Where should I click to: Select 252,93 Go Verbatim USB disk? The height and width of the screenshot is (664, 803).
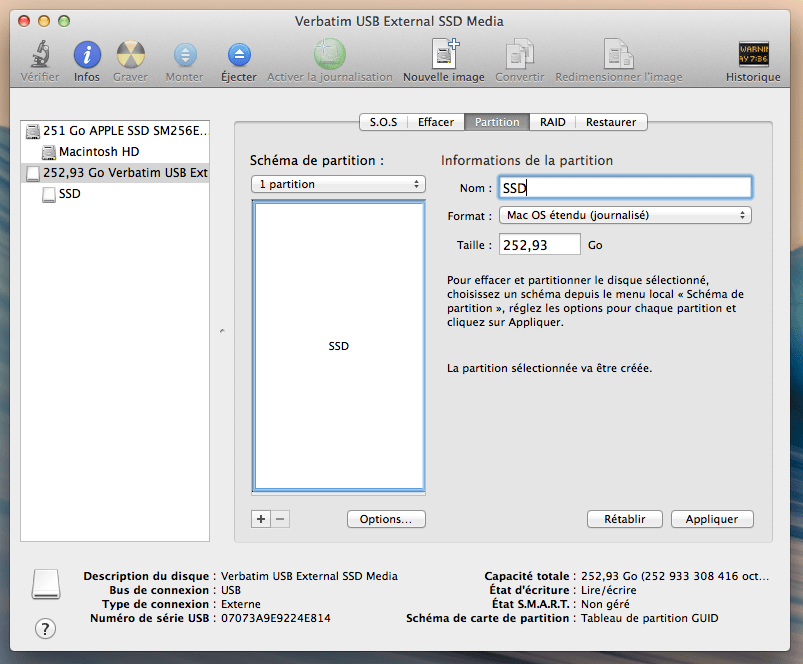click(116, 173)
